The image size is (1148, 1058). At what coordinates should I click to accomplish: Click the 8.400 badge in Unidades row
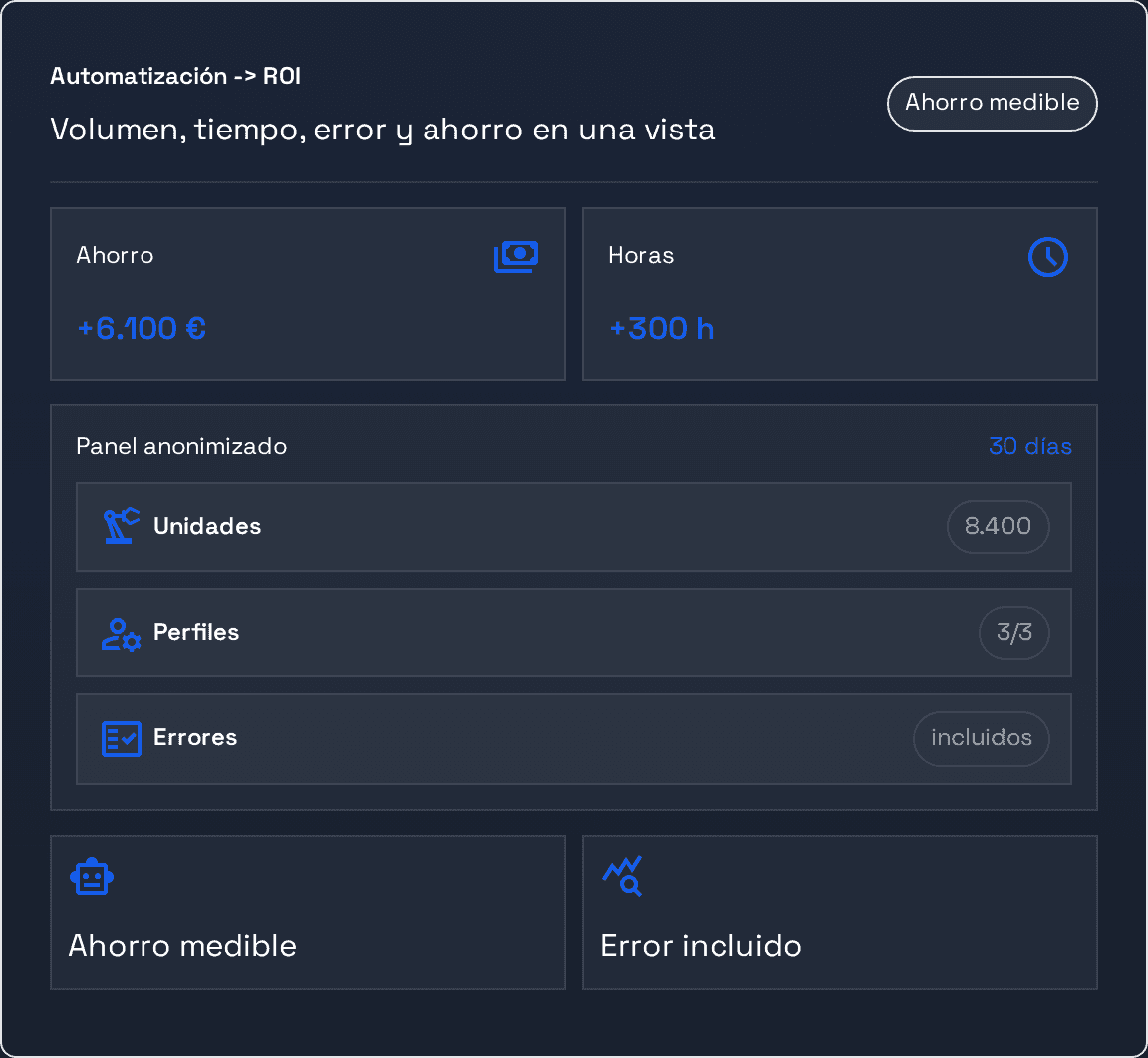pos(998,526)
